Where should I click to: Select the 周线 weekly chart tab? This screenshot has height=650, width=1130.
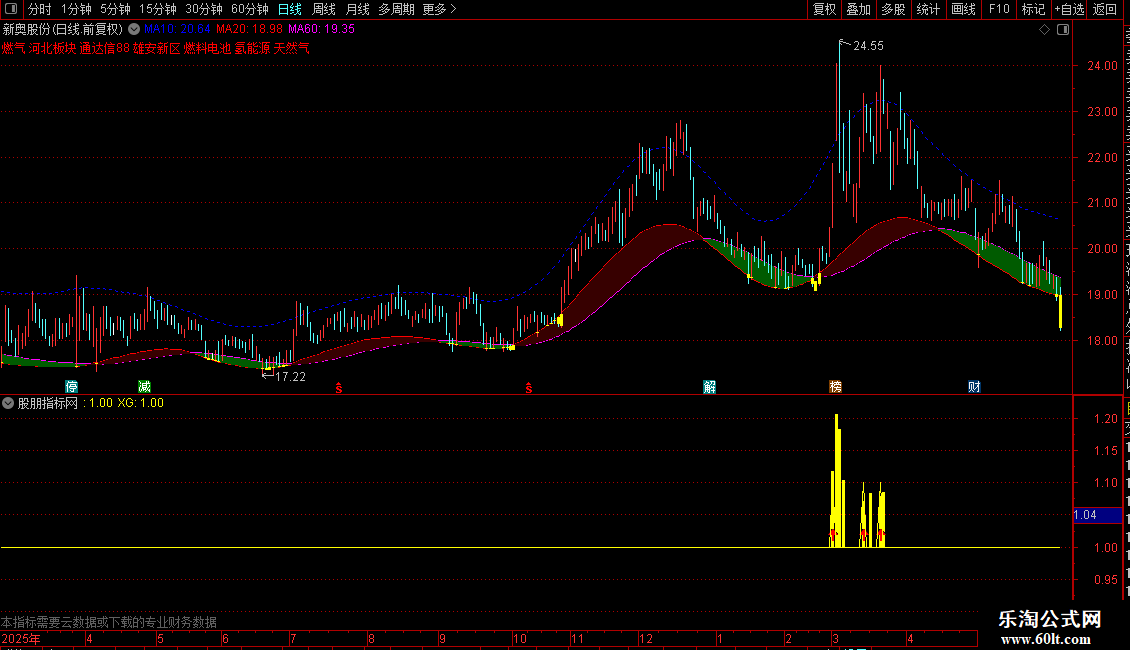[324, 9]
